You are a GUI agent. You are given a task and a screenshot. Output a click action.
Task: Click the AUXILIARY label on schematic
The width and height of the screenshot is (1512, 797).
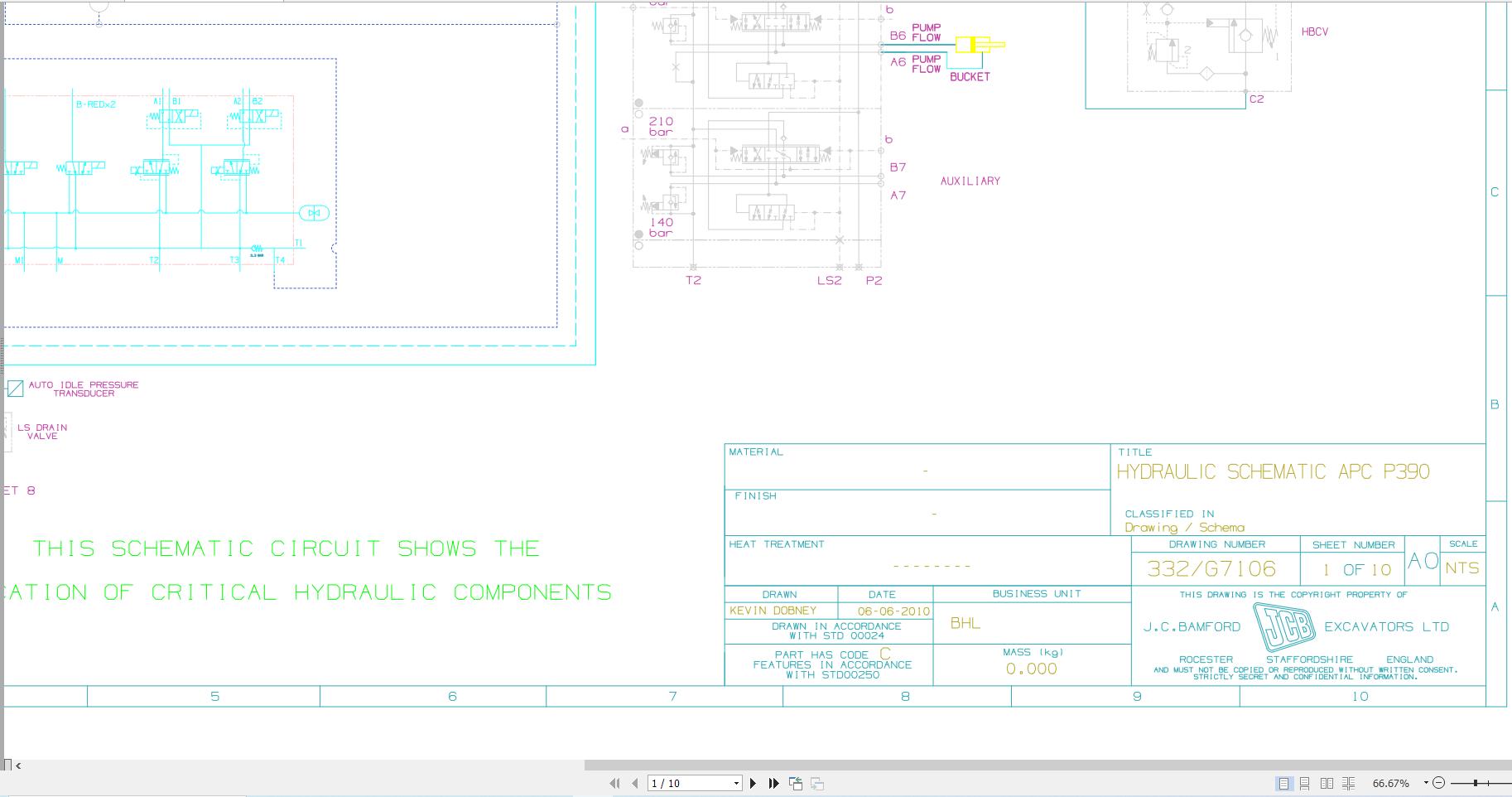[970, 181]
